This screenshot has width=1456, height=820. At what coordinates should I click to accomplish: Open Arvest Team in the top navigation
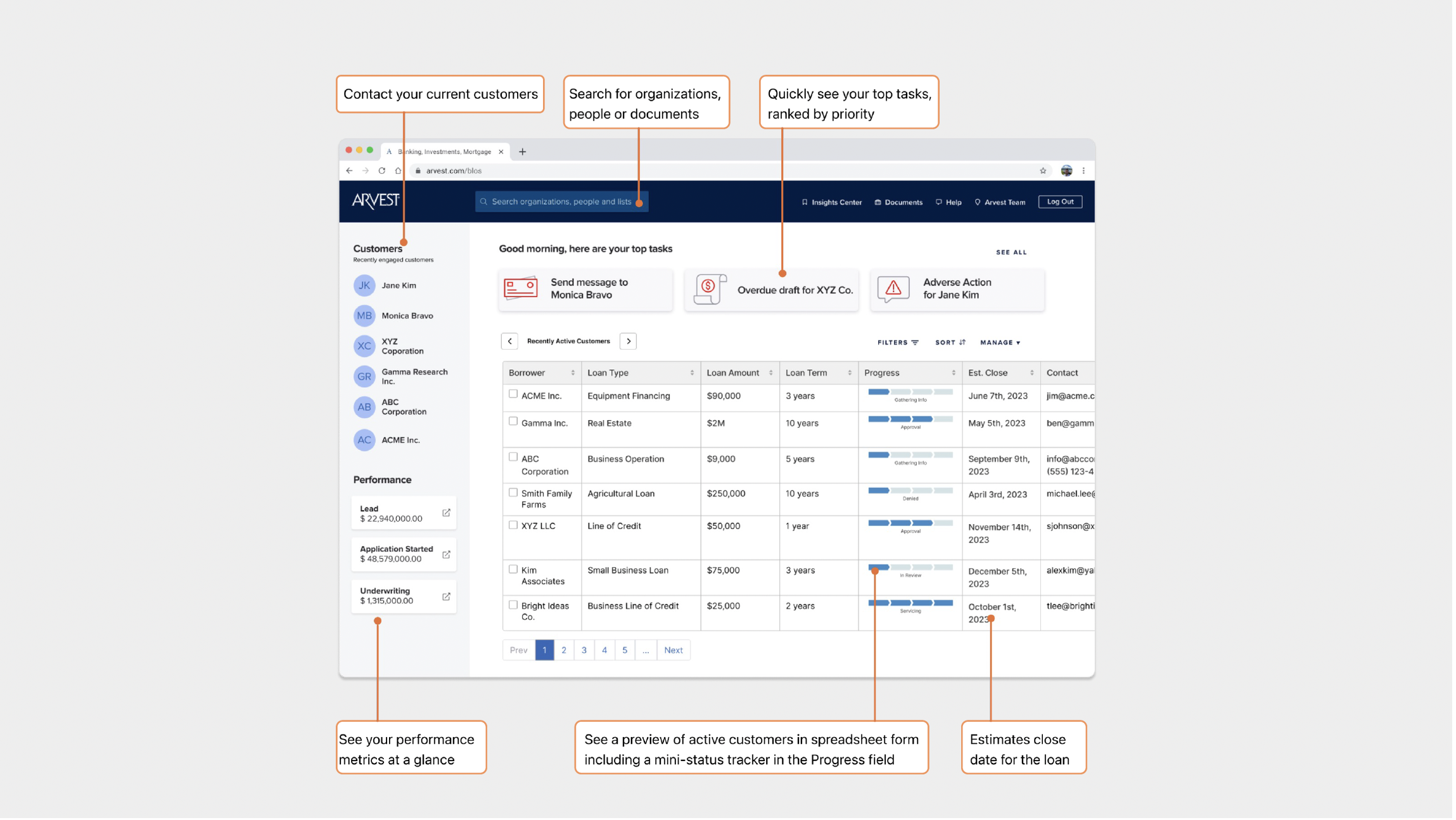1000,203
